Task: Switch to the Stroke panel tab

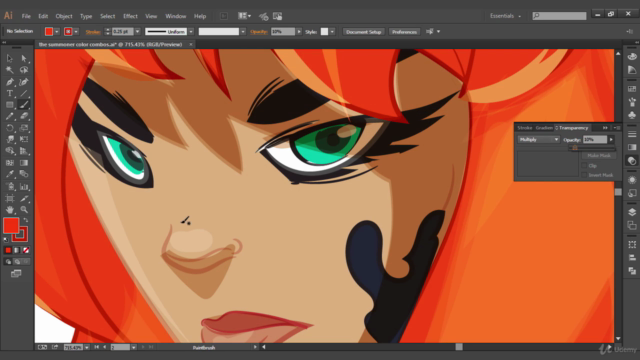Action: coord(524,128)
